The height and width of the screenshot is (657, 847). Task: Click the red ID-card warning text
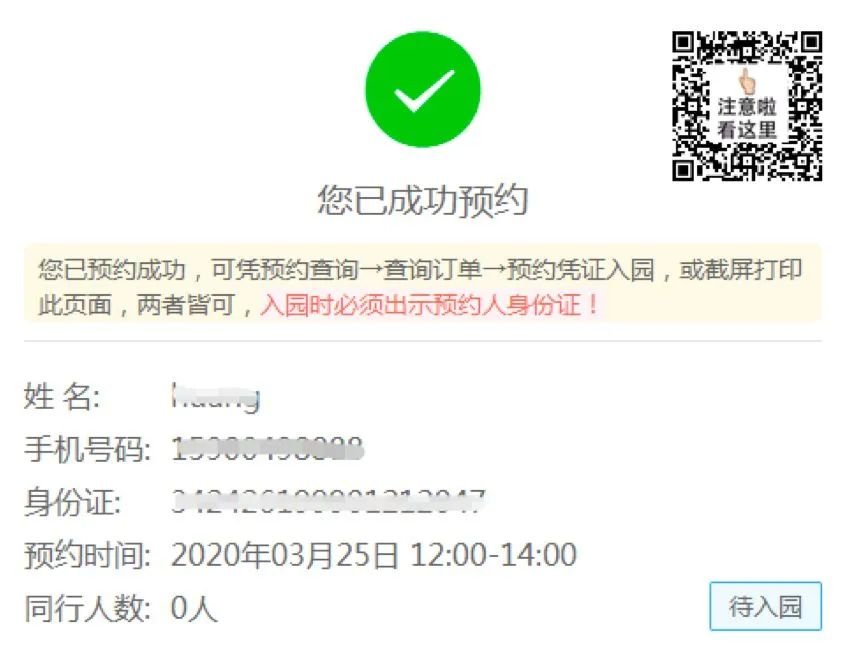tap(429, 305)
